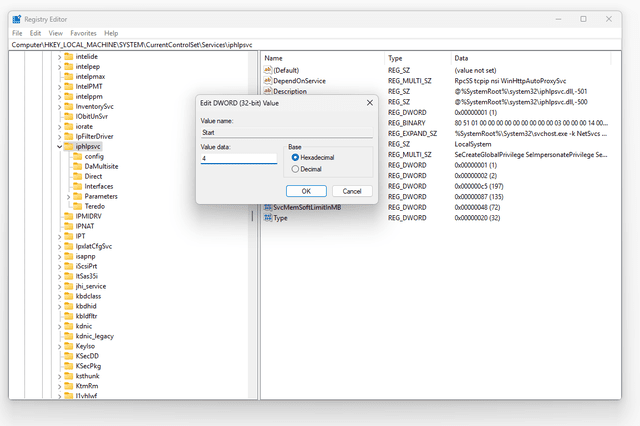Click the SvcMemSoftLimitInMB value icon

click(267, 207)
